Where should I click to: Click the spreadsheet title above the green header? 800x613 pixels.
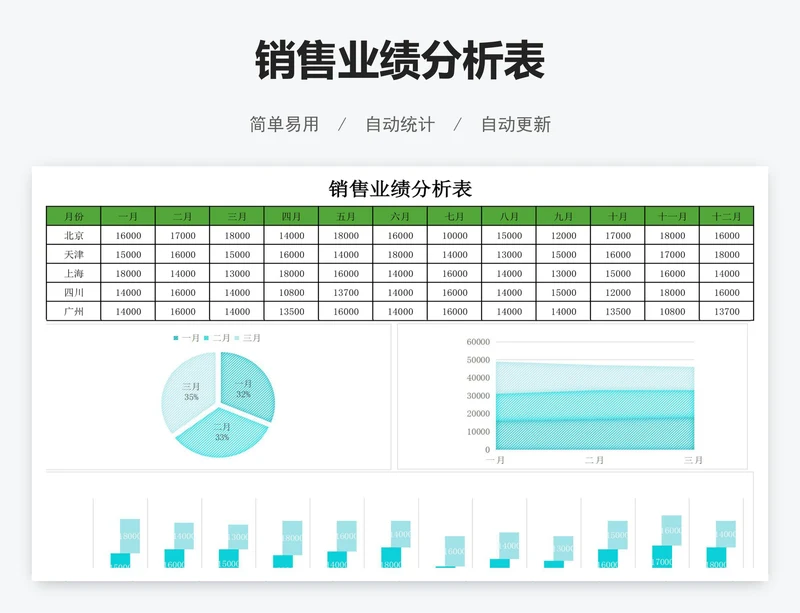click(400, 189)
